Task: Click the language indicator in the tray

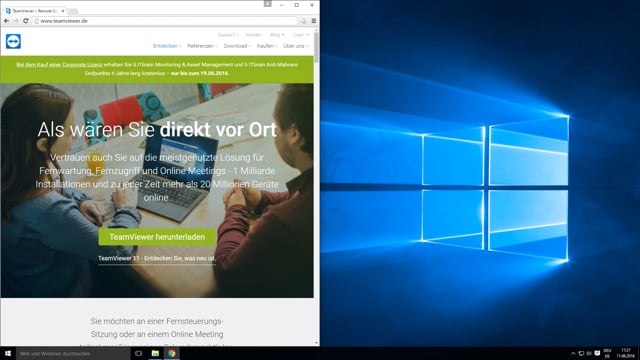Action: [607, 353]
